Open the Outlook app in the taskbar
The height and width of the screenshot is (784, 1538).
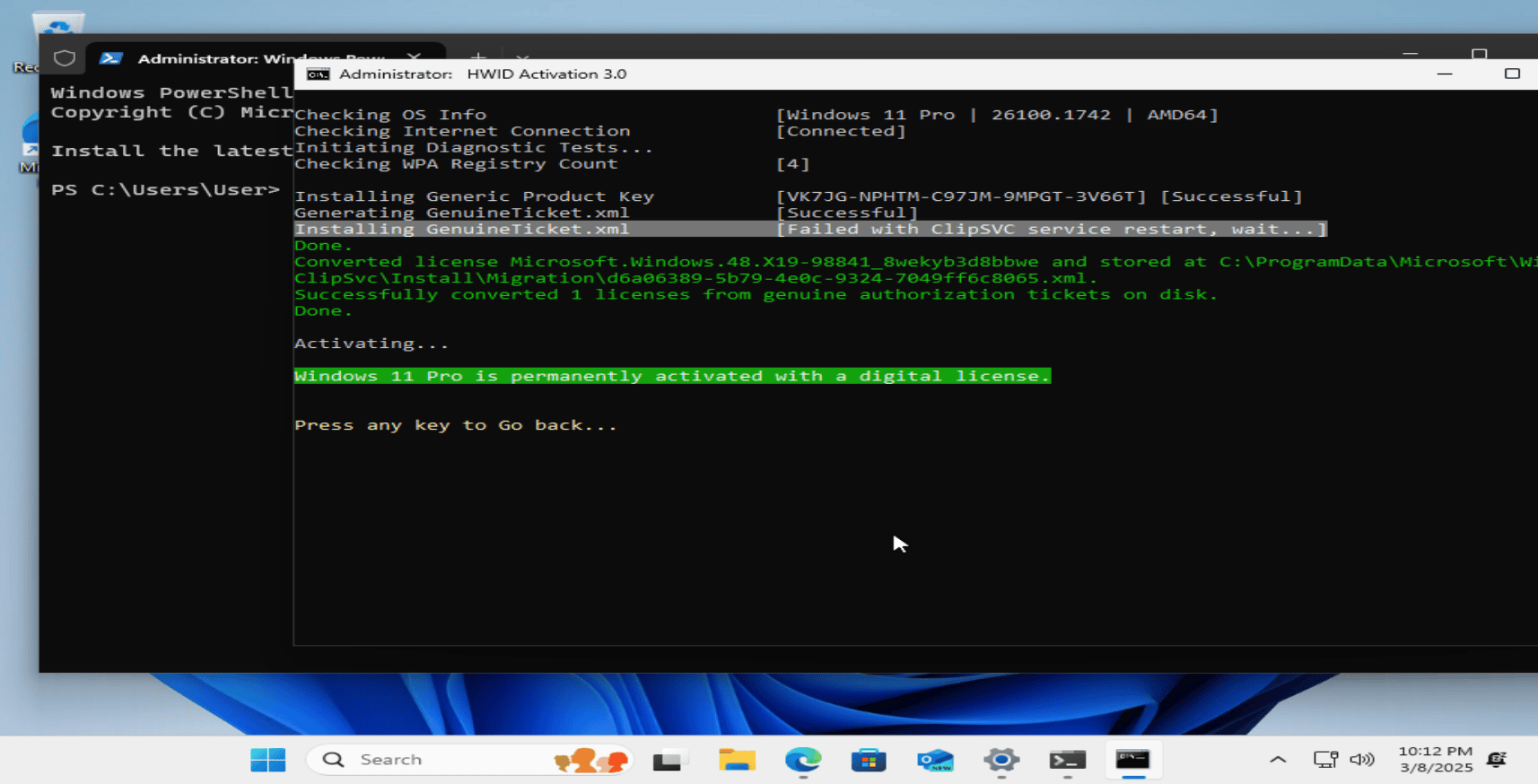(x=935, y=761)
